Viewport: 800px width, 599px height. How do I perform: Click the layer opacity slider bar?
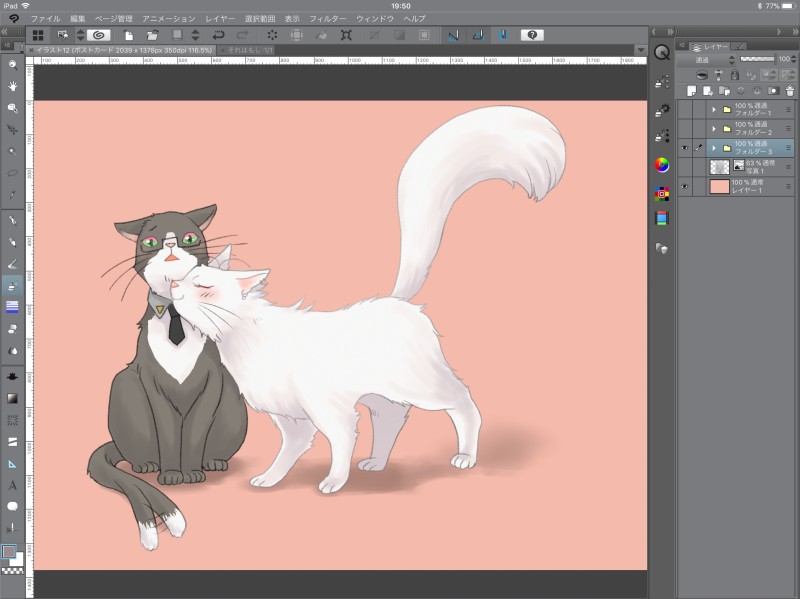pos(757,59)
